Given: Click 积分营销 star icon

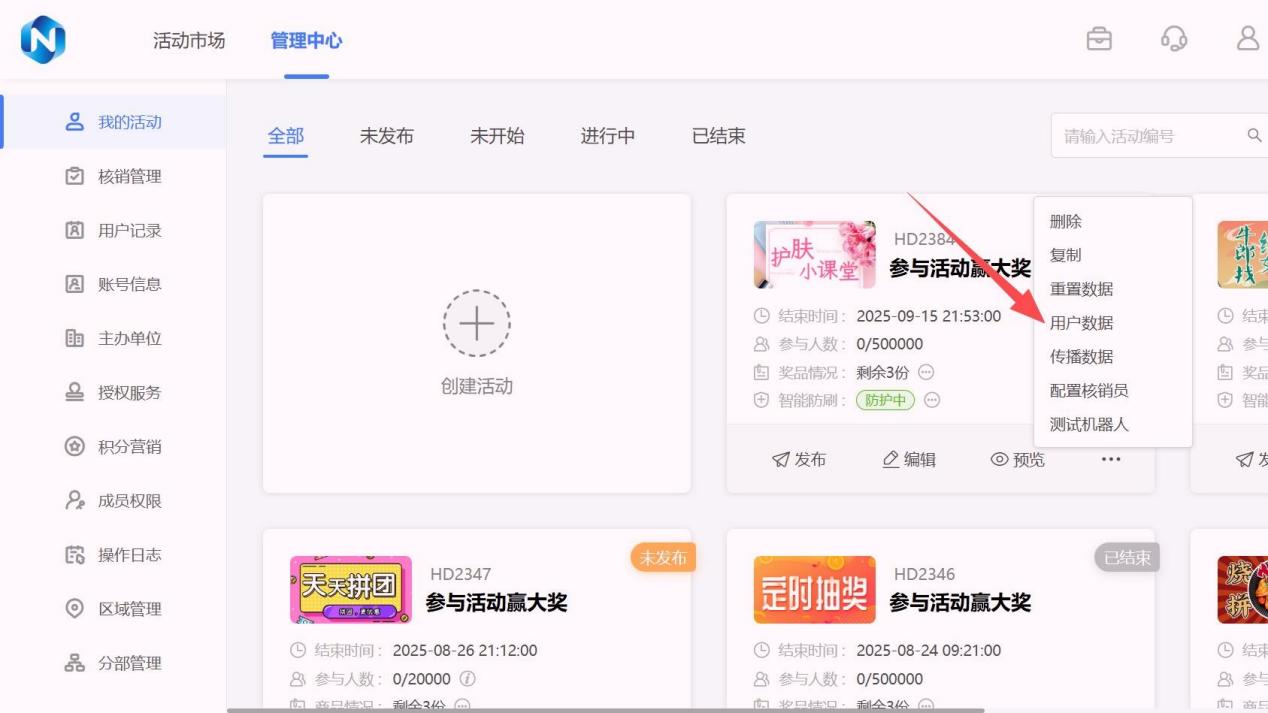Looking at the screenshot, I should 75,446.
